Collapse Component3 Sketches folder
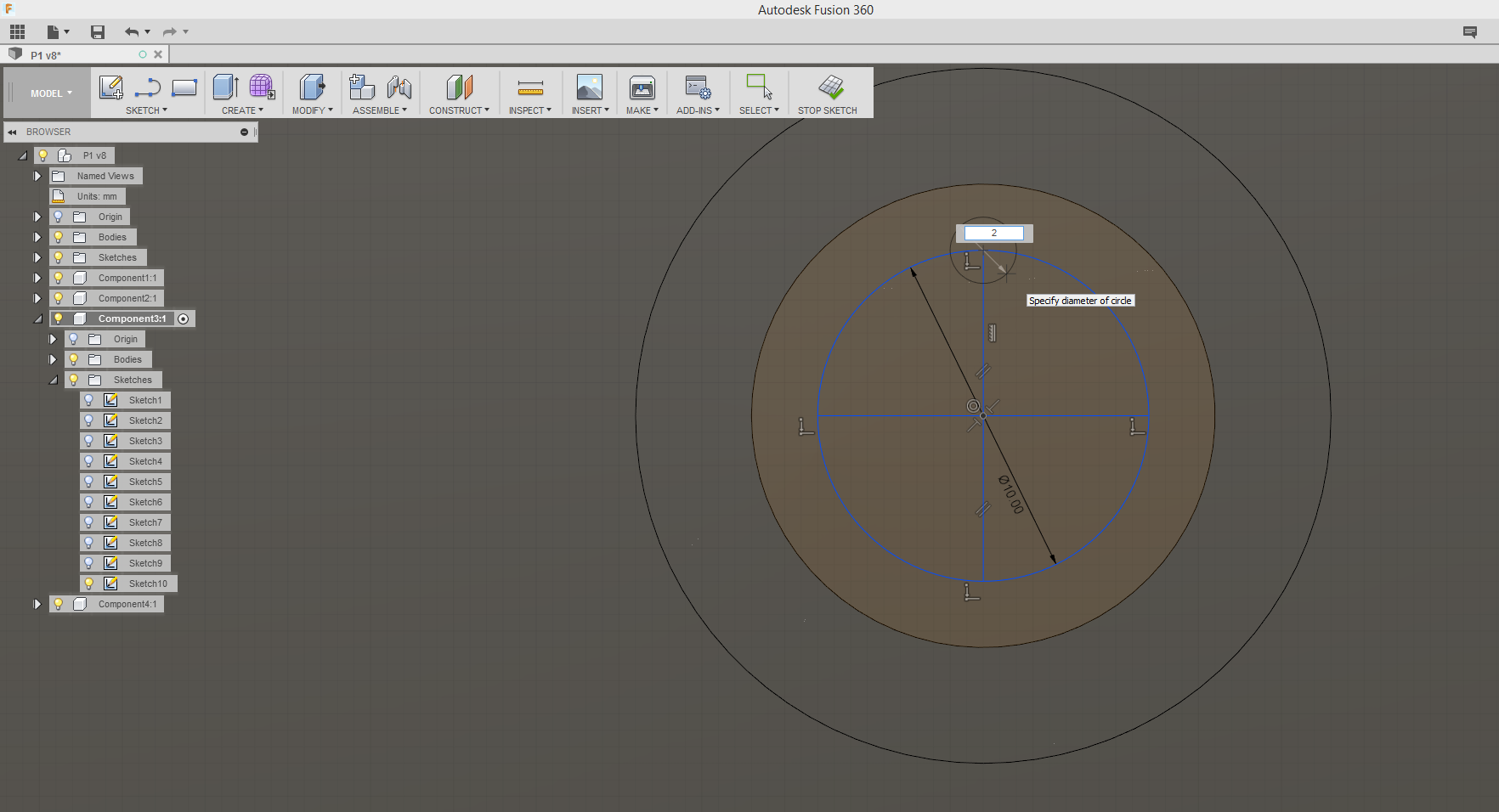The height and width of the screenshot is (812, 1499). click(53, 381)
